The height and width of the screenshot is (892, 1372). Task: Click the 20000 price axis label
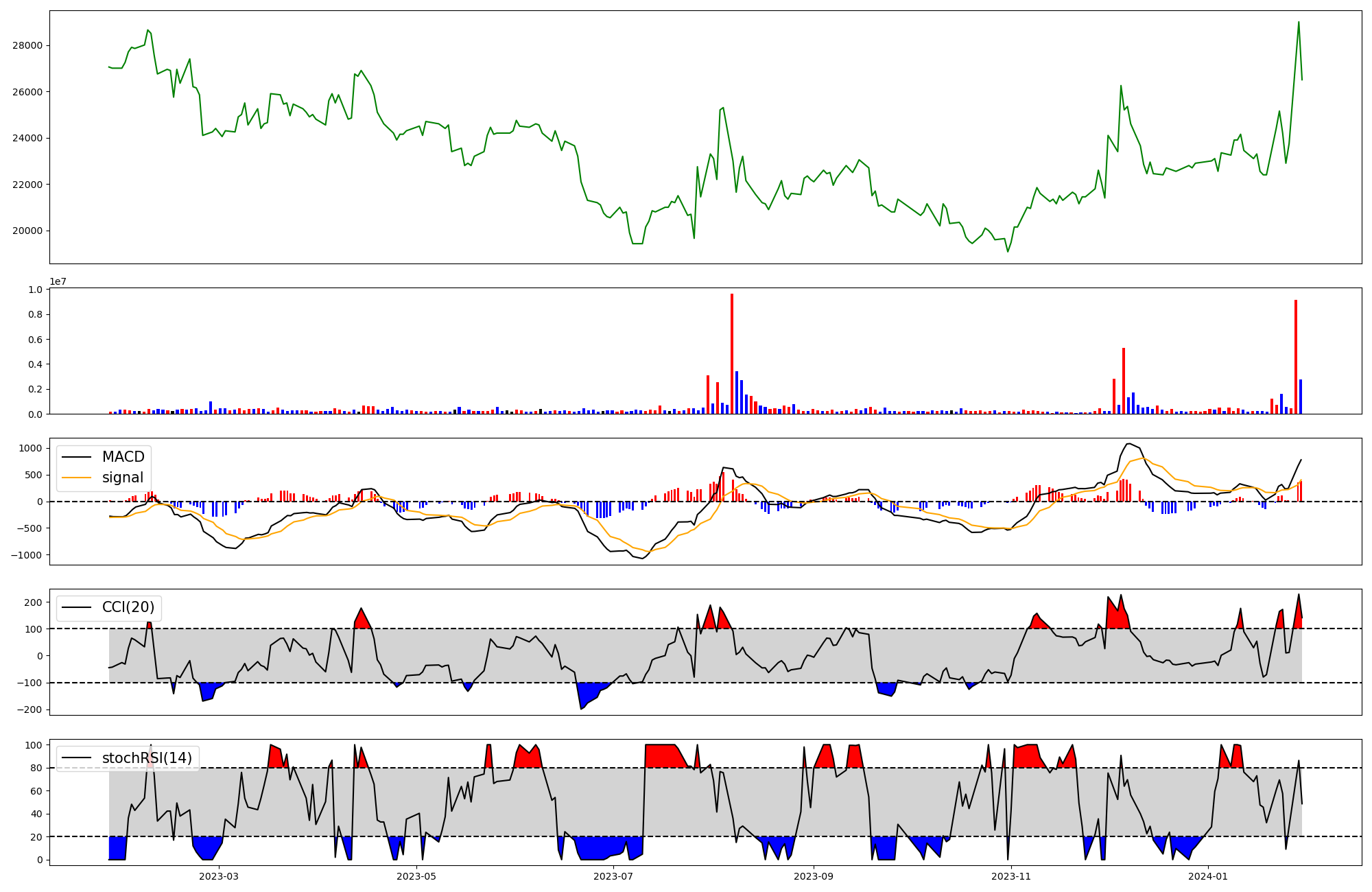click(28, 231)
